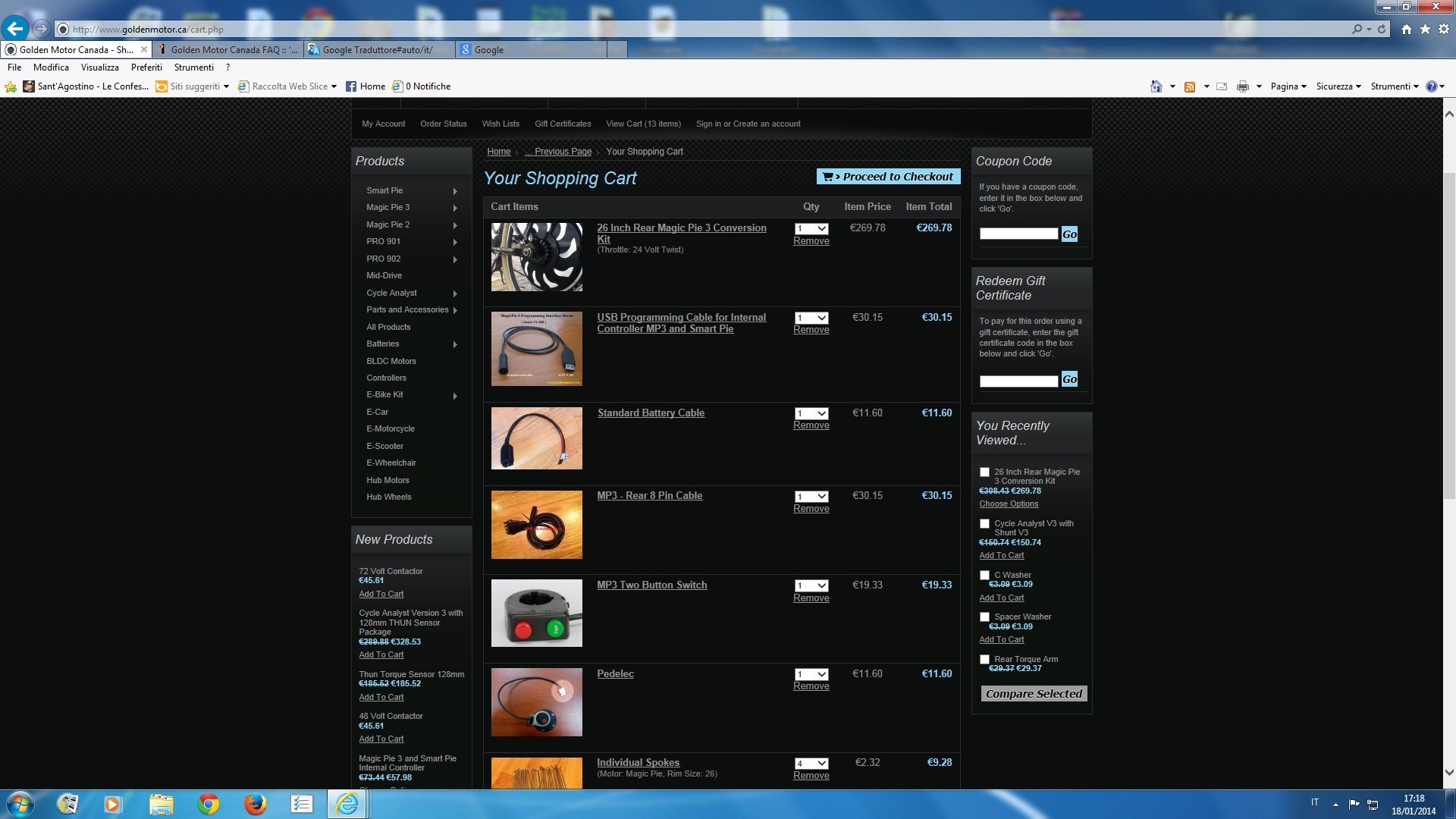The image size is (1456, 819).
Task: Check the Rear Torque Arm compare checkbox
Action: (984, 660)
